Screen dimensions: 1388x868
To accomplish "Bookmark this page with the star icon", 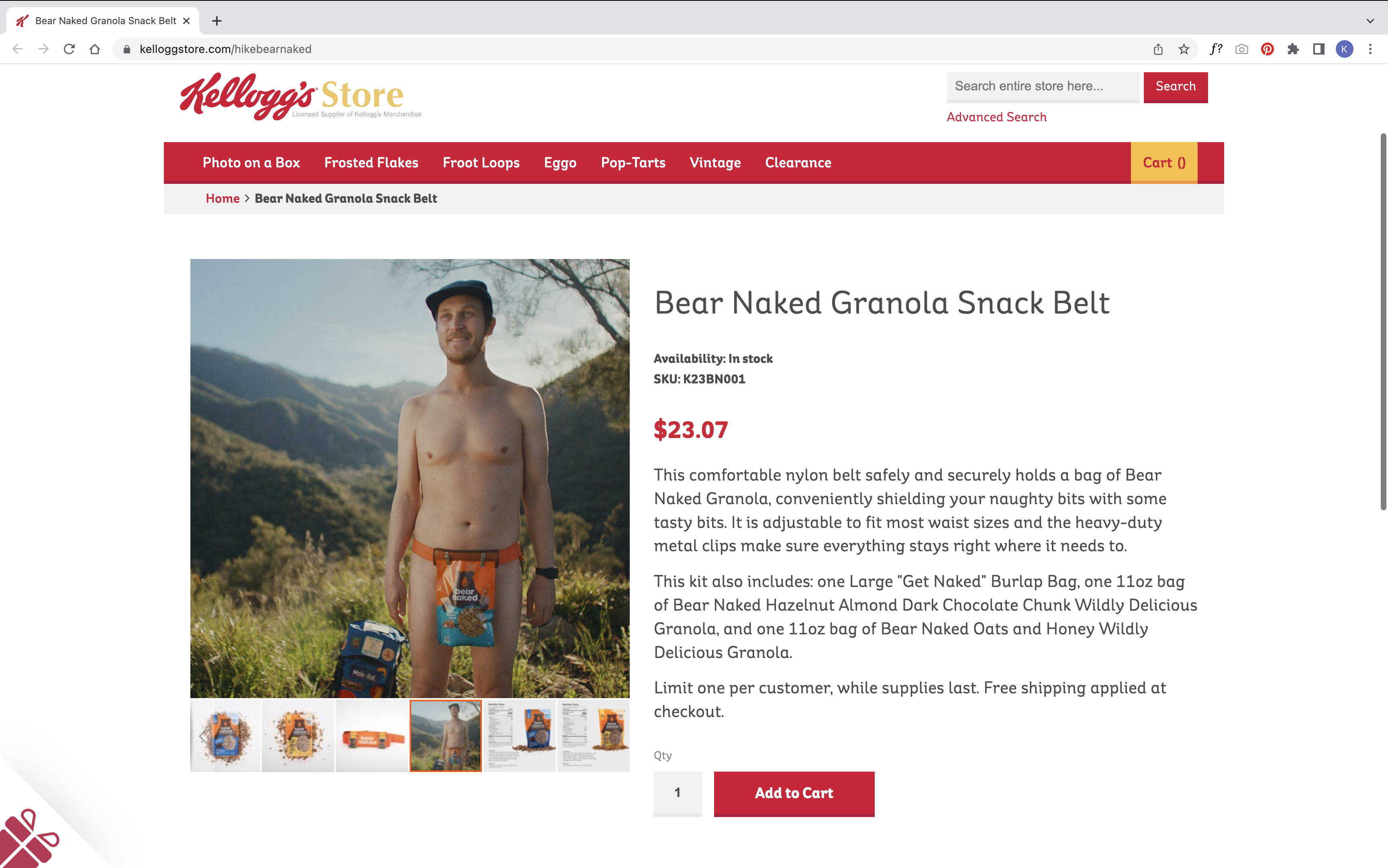I will pyautogui.click(x=1184, y=49).
